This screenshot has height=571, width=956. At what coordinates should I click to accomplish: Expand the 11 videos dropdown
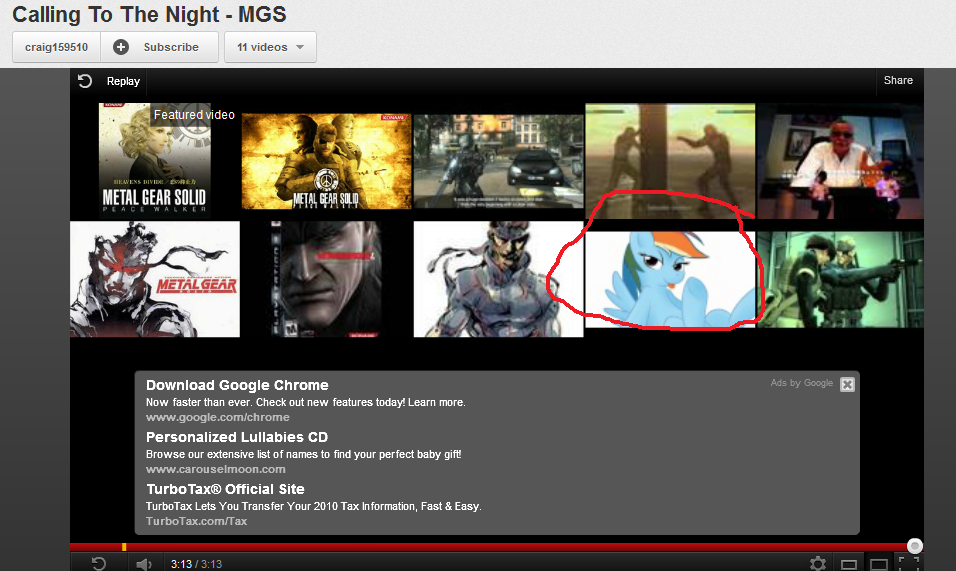(270, 47)
